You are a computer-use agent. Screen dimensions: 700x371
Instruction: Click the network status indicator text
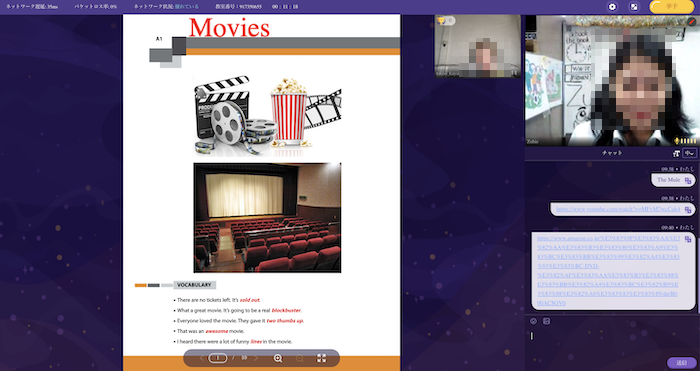pyautogui.click(x=167, y=7)
